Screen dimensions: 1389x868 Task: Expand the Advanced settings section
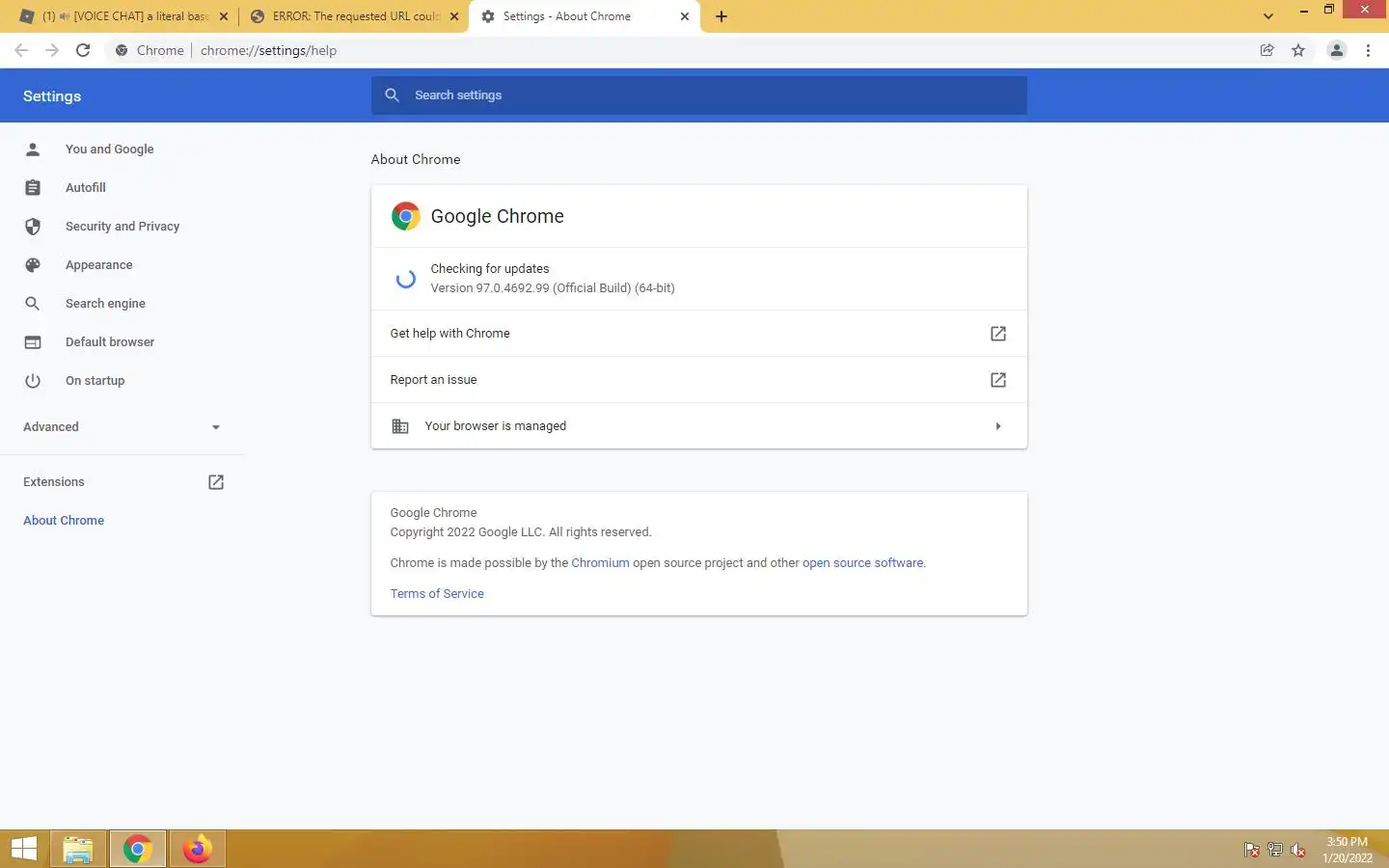pyautogui.click(x=123, y=426)
